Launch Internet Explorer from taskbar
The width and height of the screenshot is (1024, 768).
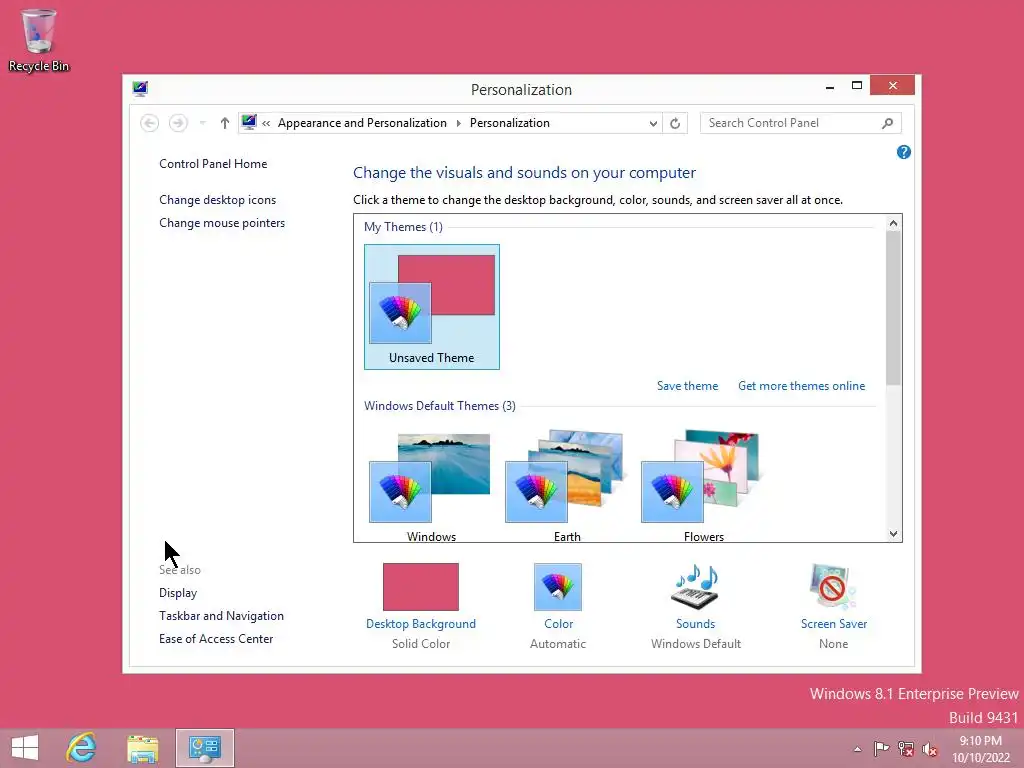[x=82, y=748]
